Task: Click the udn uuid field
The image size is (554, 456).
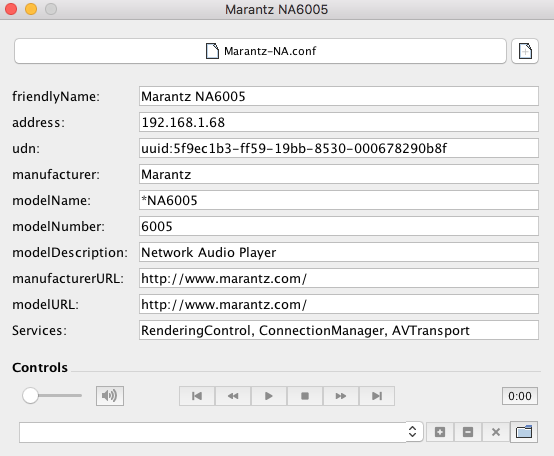Action: 338,148
